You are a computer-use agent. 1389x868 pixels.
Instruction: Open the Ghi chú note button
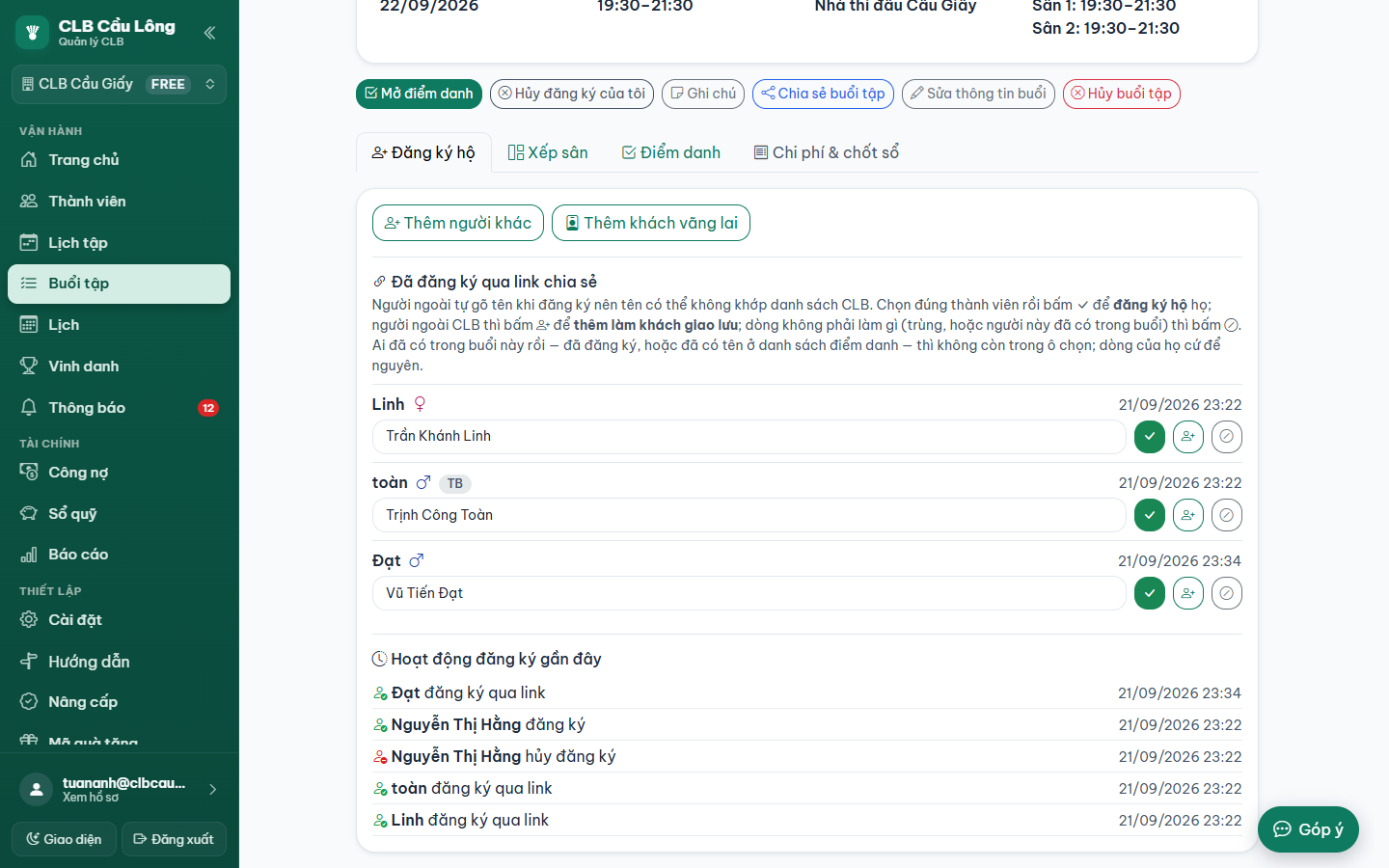click(x=703, y=94)
